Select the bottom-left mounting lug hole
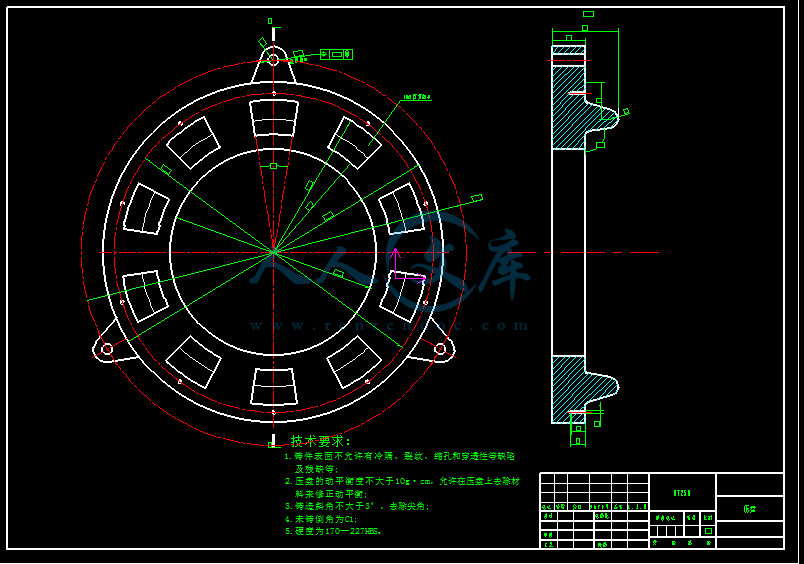The width and height of the screenshot is (804, 564). click(106, 349)
